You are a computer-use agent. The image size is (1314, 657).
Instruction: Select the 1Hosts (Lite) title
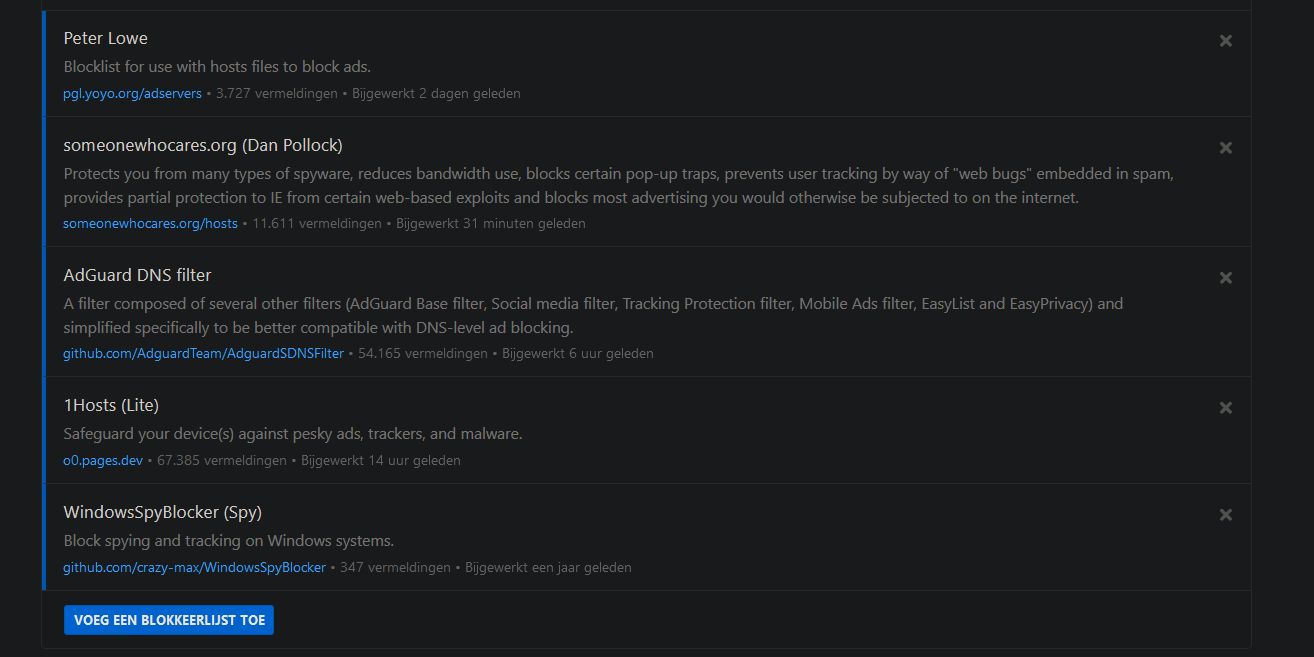point(111,405)
